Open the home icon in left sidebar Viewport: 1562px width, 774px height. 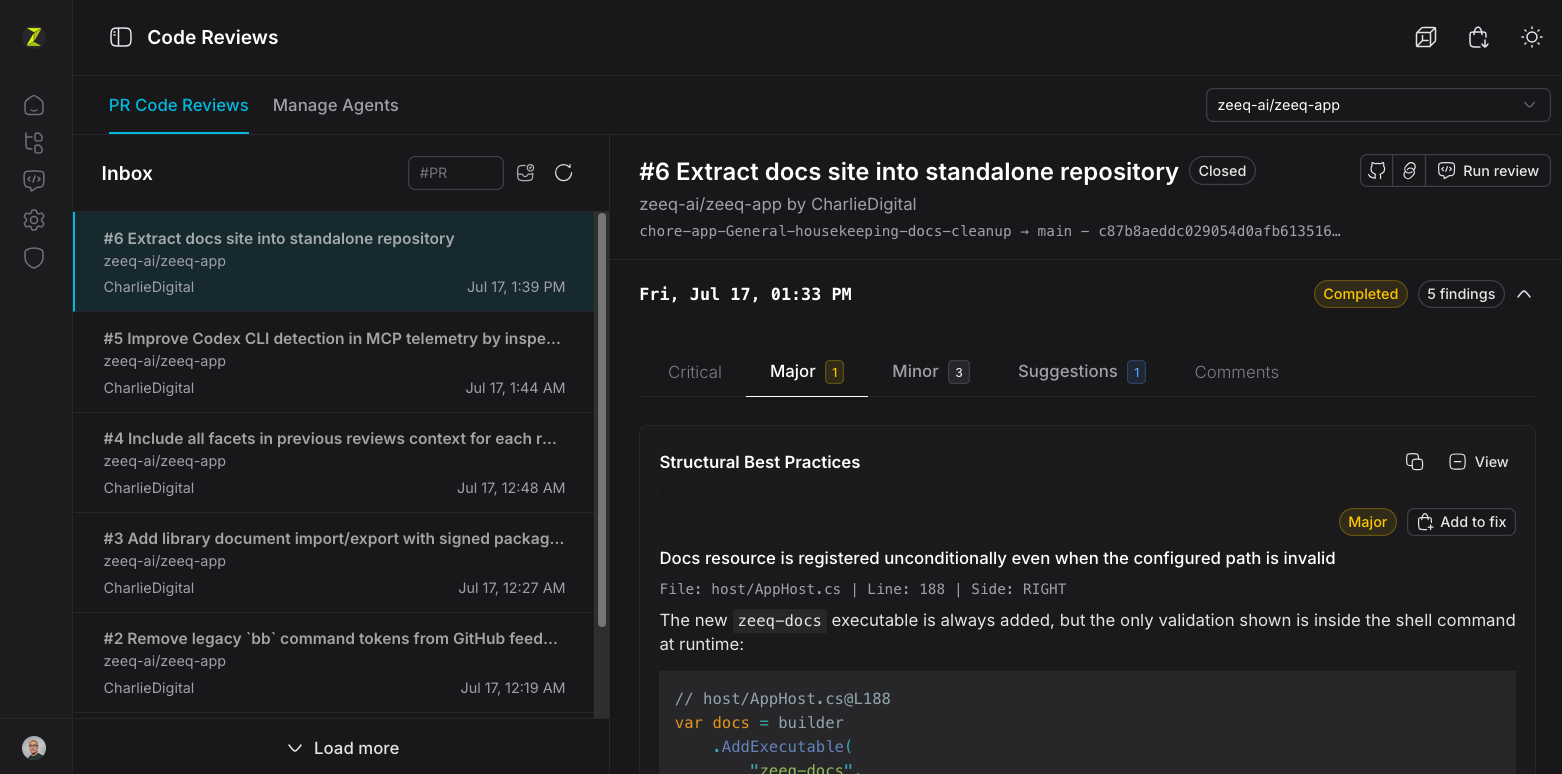(34, 105)
